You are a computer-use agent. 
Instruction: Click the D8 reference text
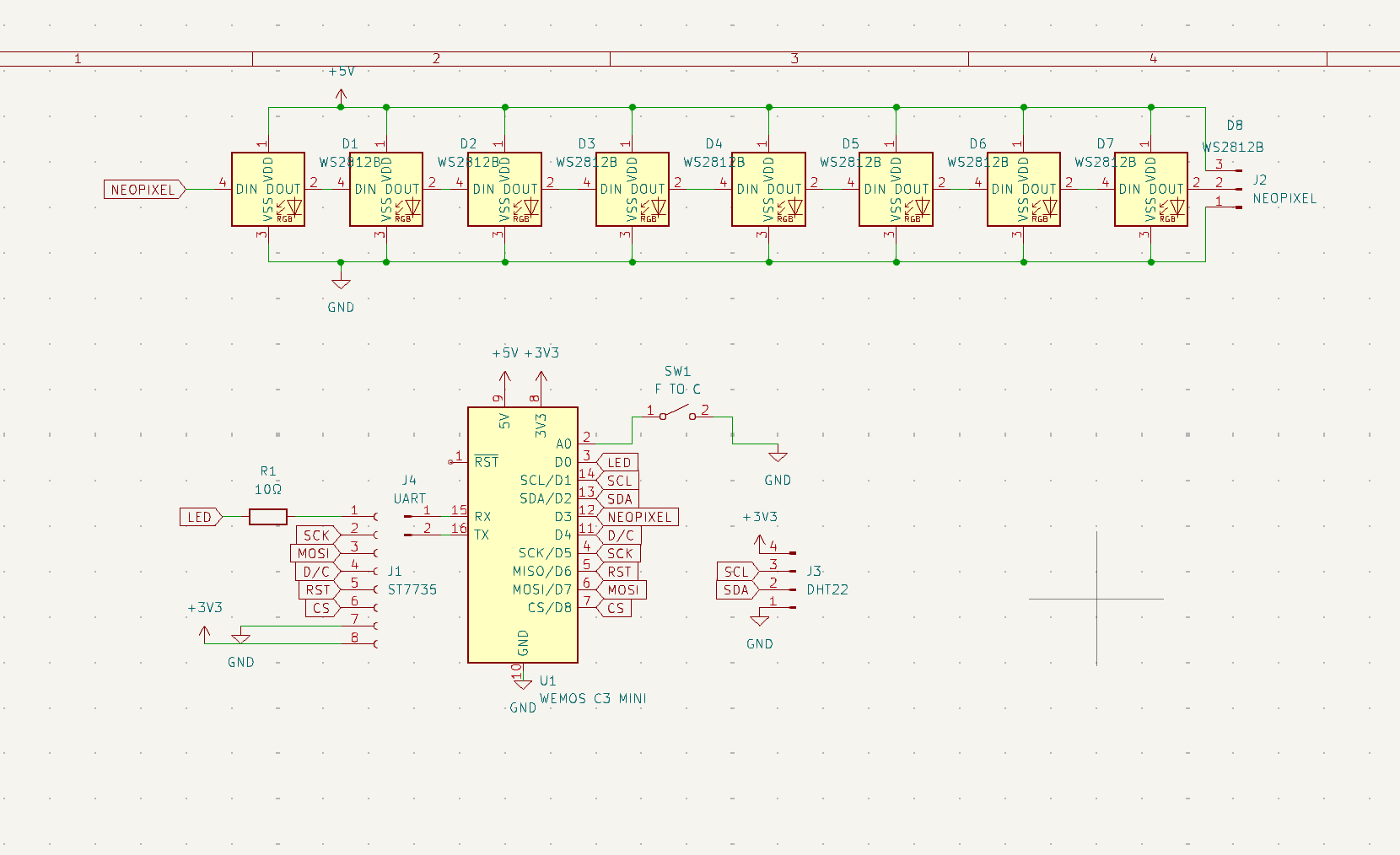click(x=1235, y=126)
